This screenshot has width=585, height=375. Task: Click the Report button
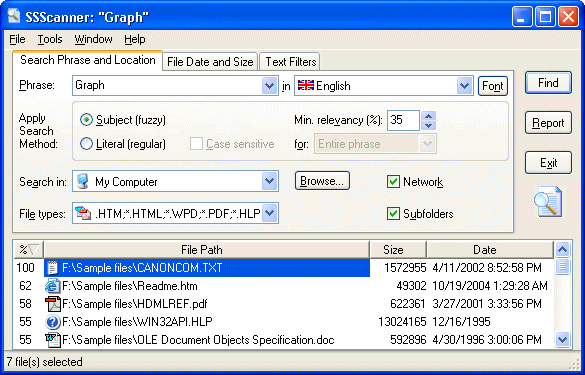pyautogui.click(x=548, y=123)
